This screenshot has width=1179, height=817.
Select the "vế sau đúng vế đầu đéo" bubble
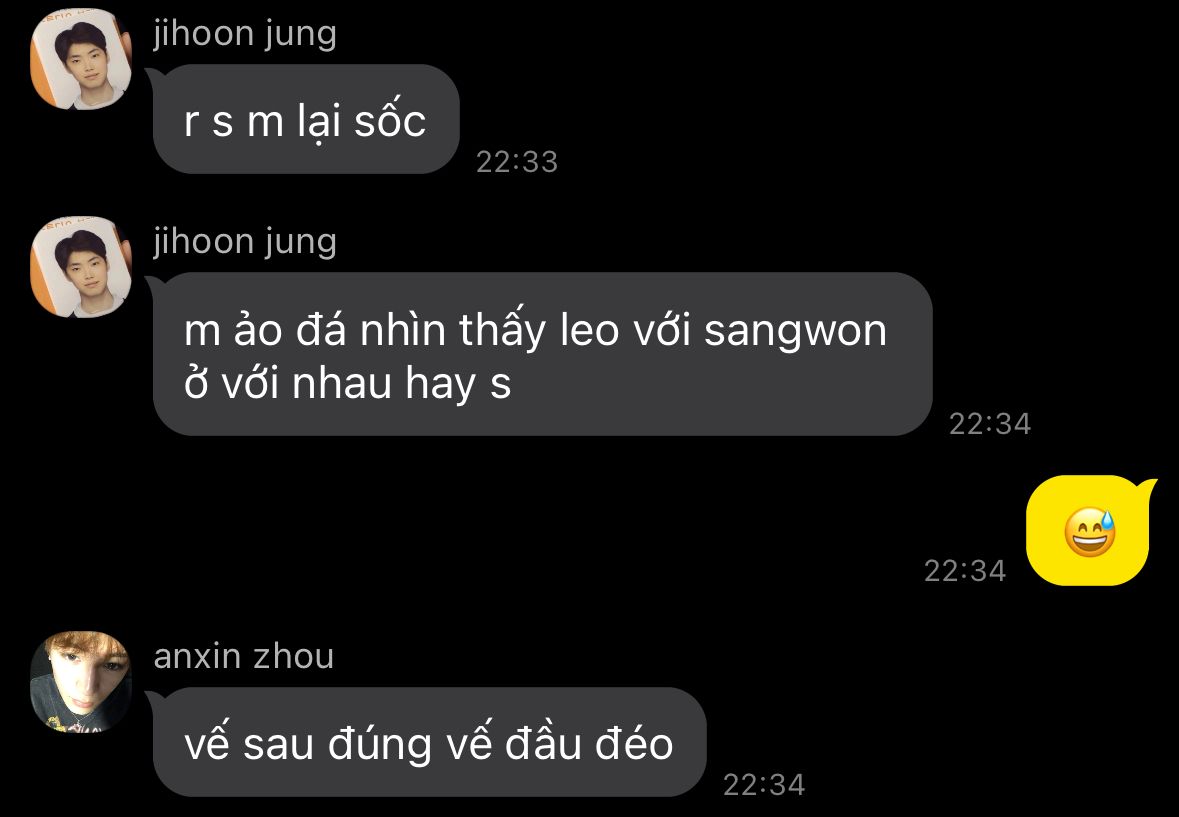[x=429, y=742]
